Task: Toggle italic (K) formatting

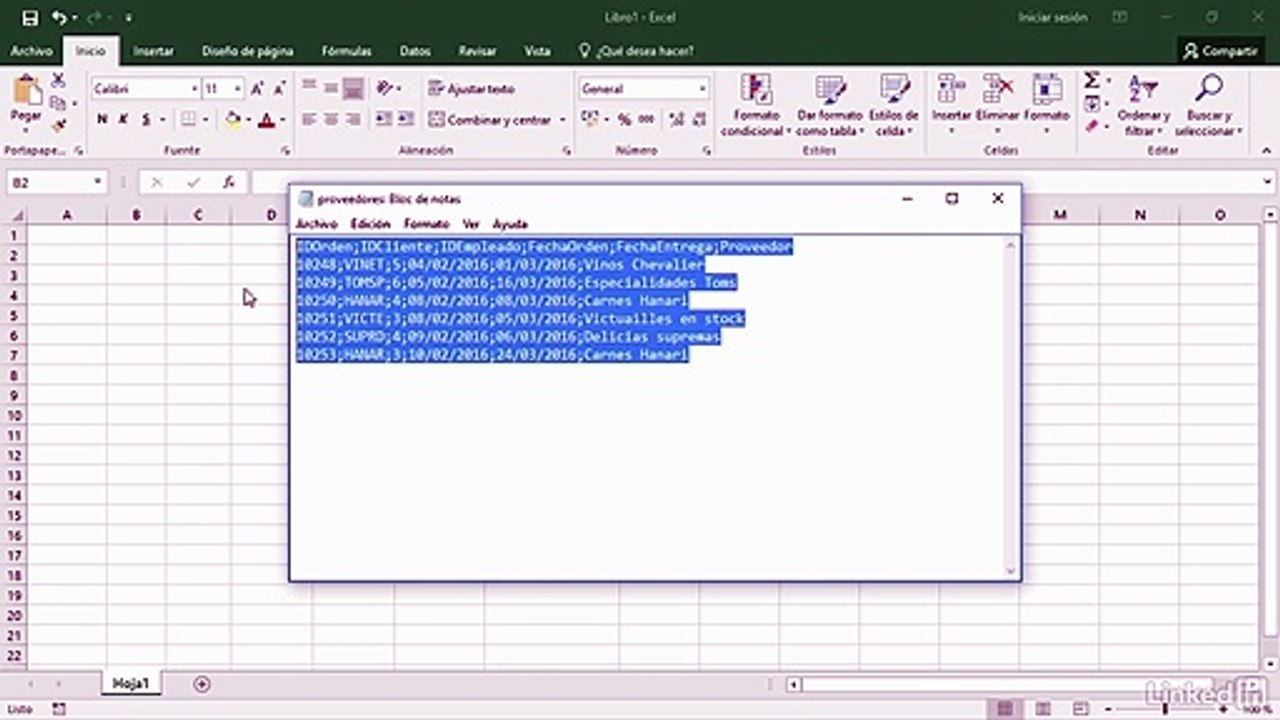Action: 124,120
